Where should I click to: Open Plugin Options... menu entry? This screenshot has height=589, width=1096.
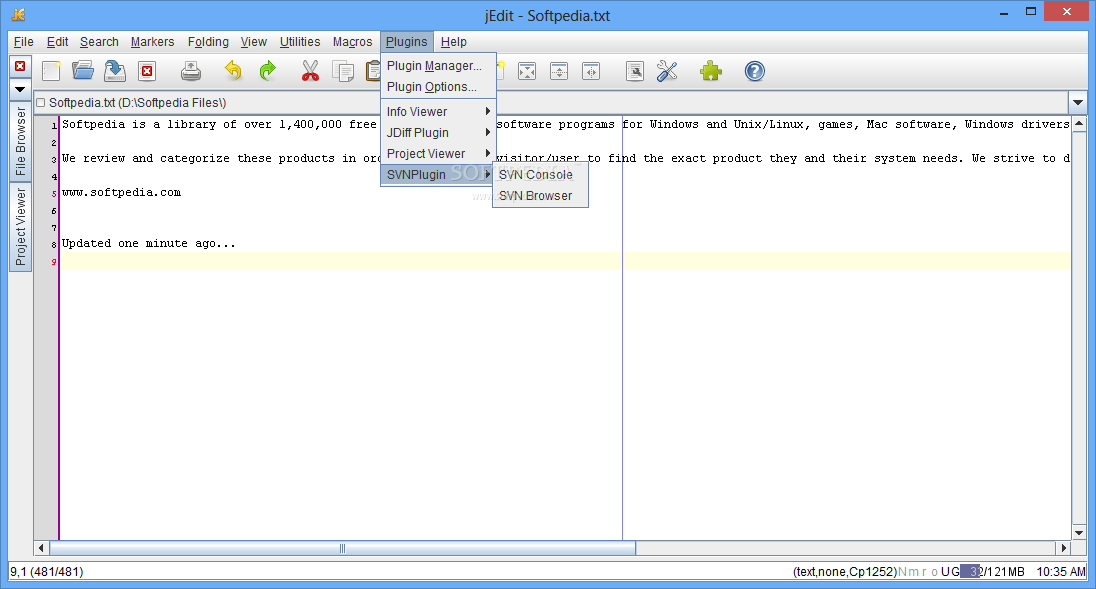coord(438,87)
